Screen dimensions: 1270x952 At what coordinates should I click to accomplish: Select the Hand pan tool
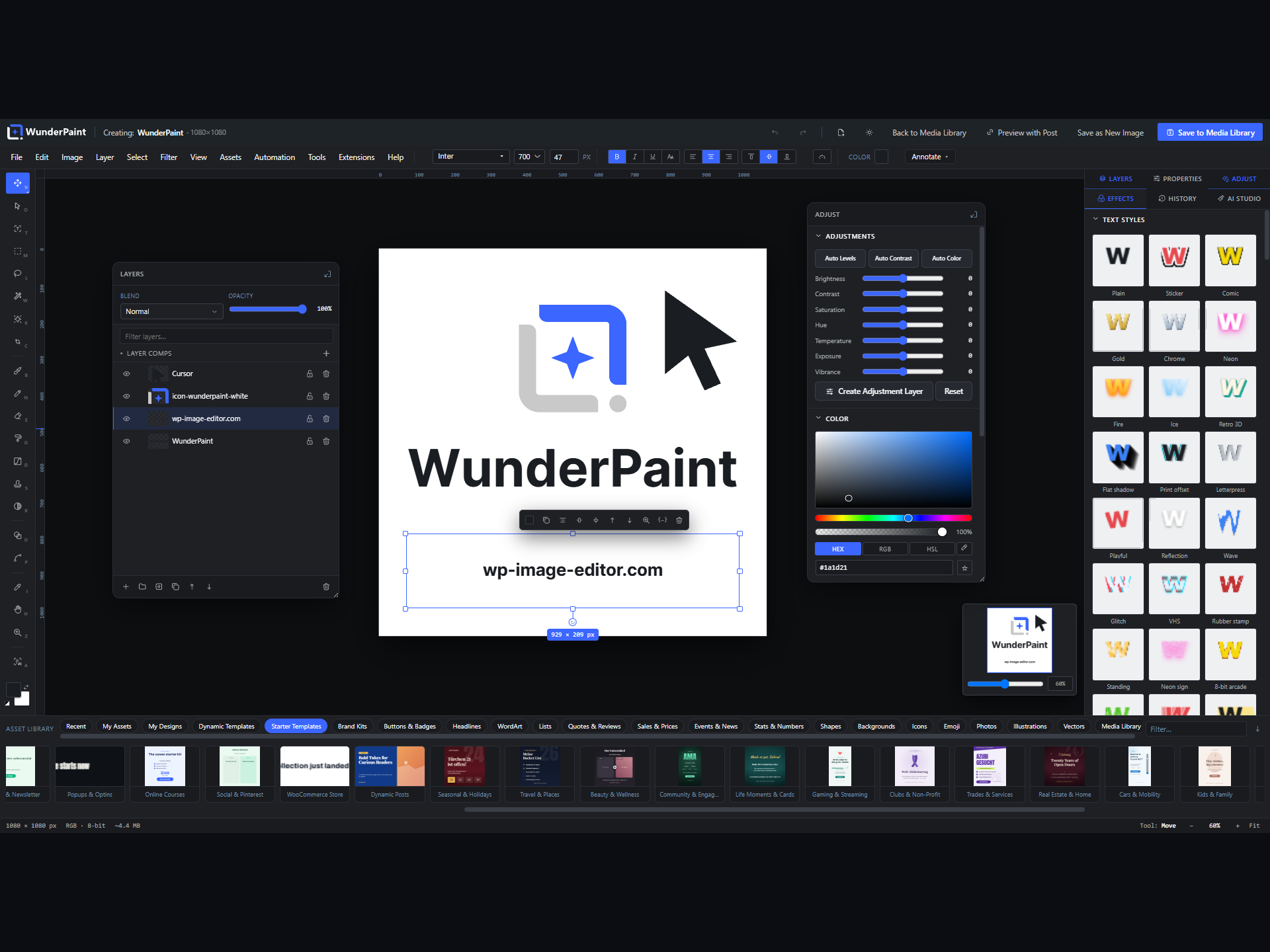coord(18,610)
